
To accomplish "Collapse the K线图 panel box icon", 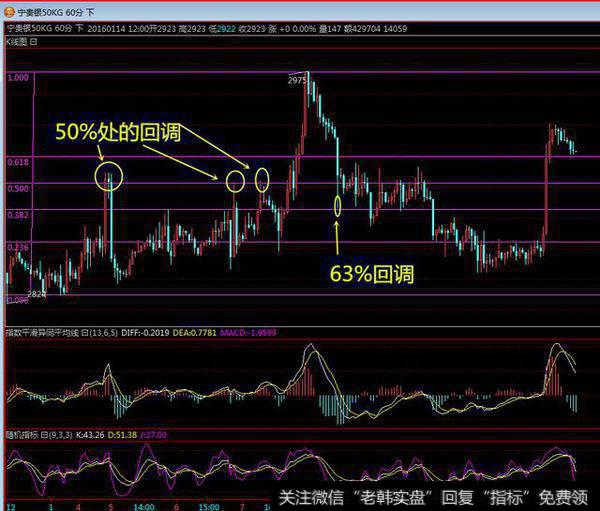I will click(34, 43).
